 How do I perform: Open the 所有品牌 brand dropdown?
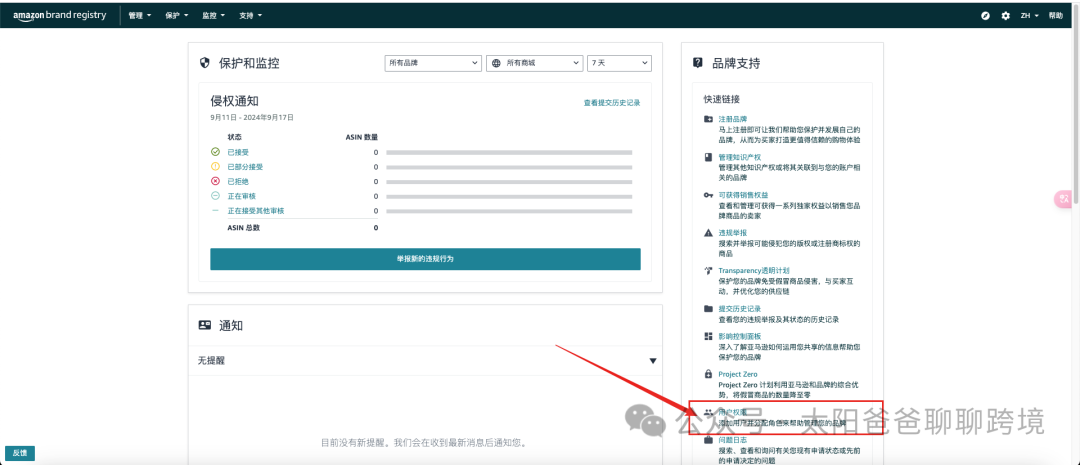(433, 63)
